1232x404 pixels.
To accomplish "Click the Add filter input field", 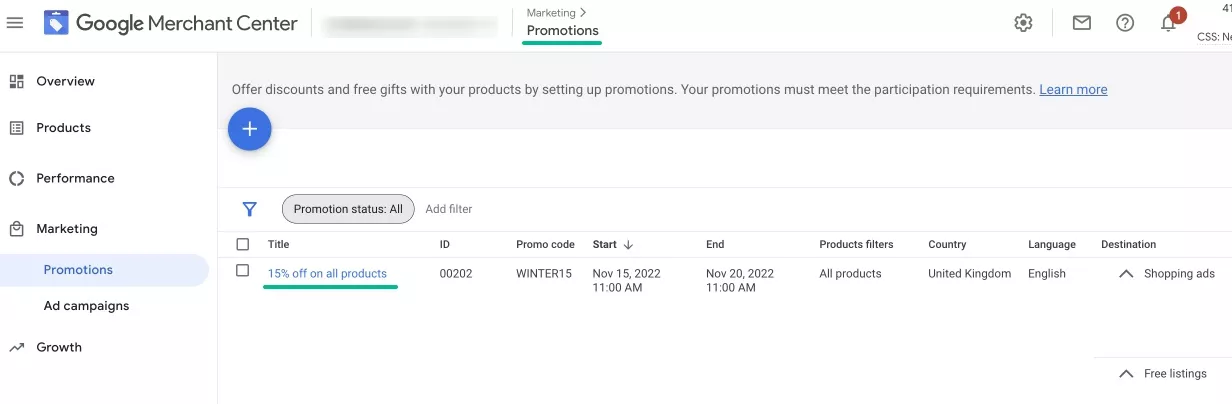I will 449,209.
